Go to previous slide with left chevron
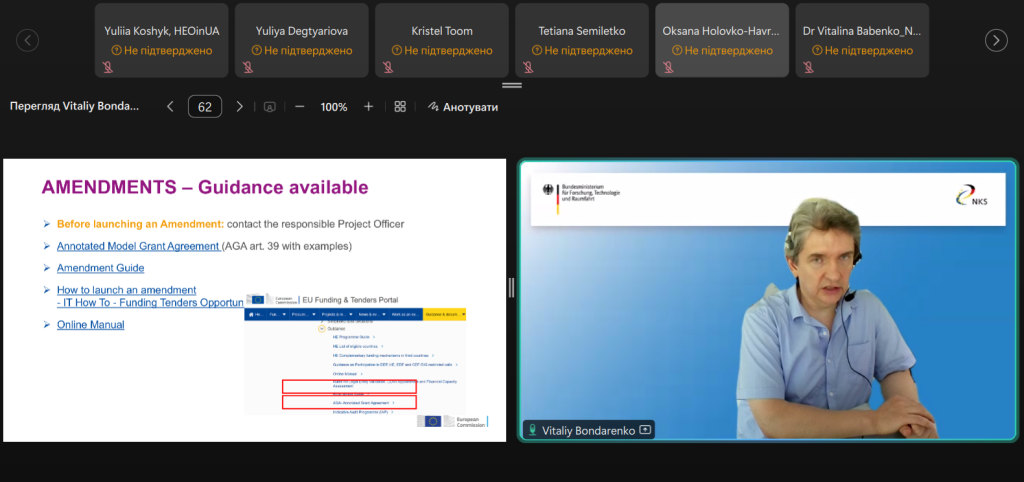1024x482 pixels. tap(170, 106)
